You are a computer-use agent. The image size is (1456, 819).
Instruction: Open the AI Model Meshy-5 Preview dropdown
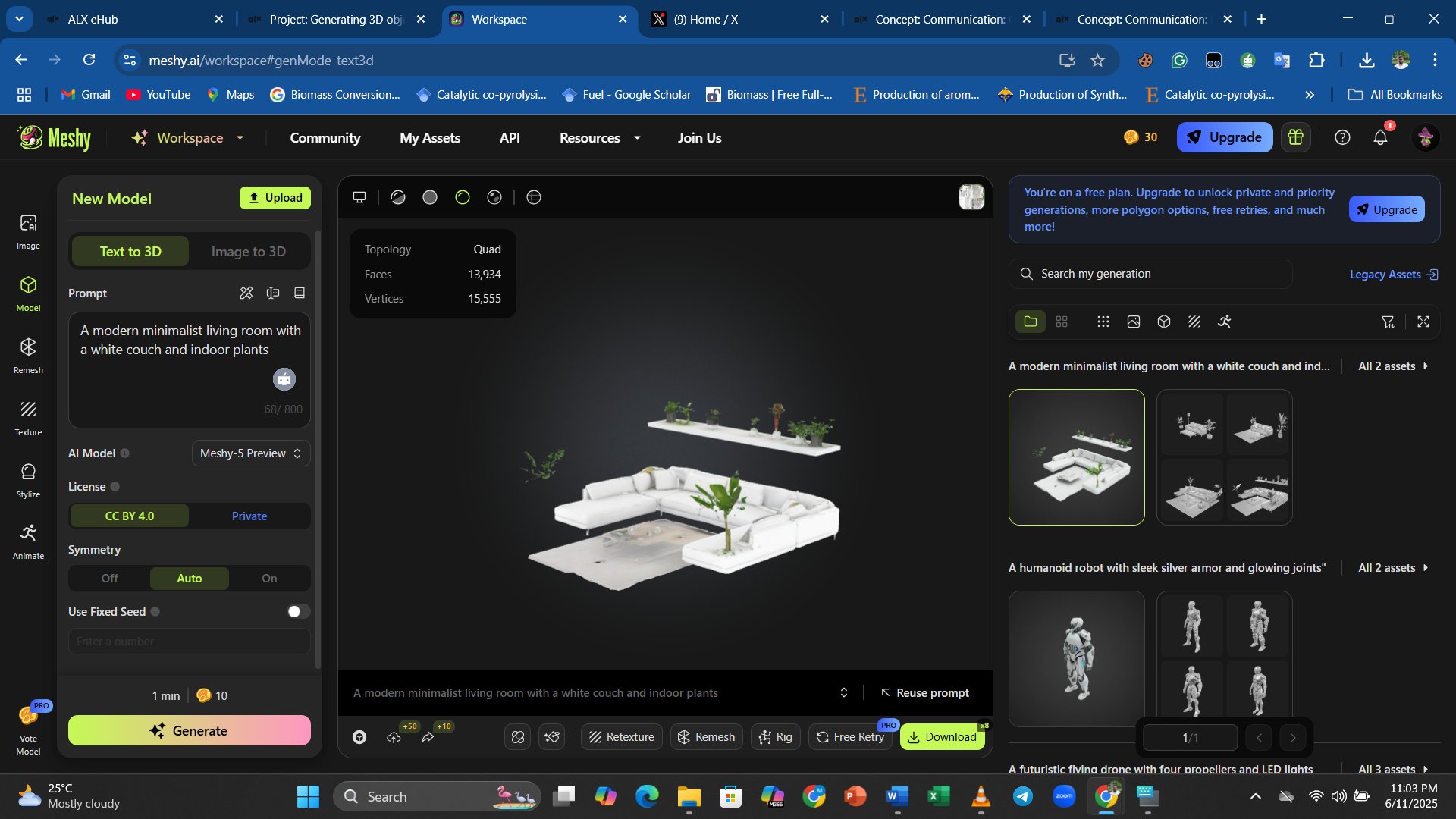(x=250, y=453)
